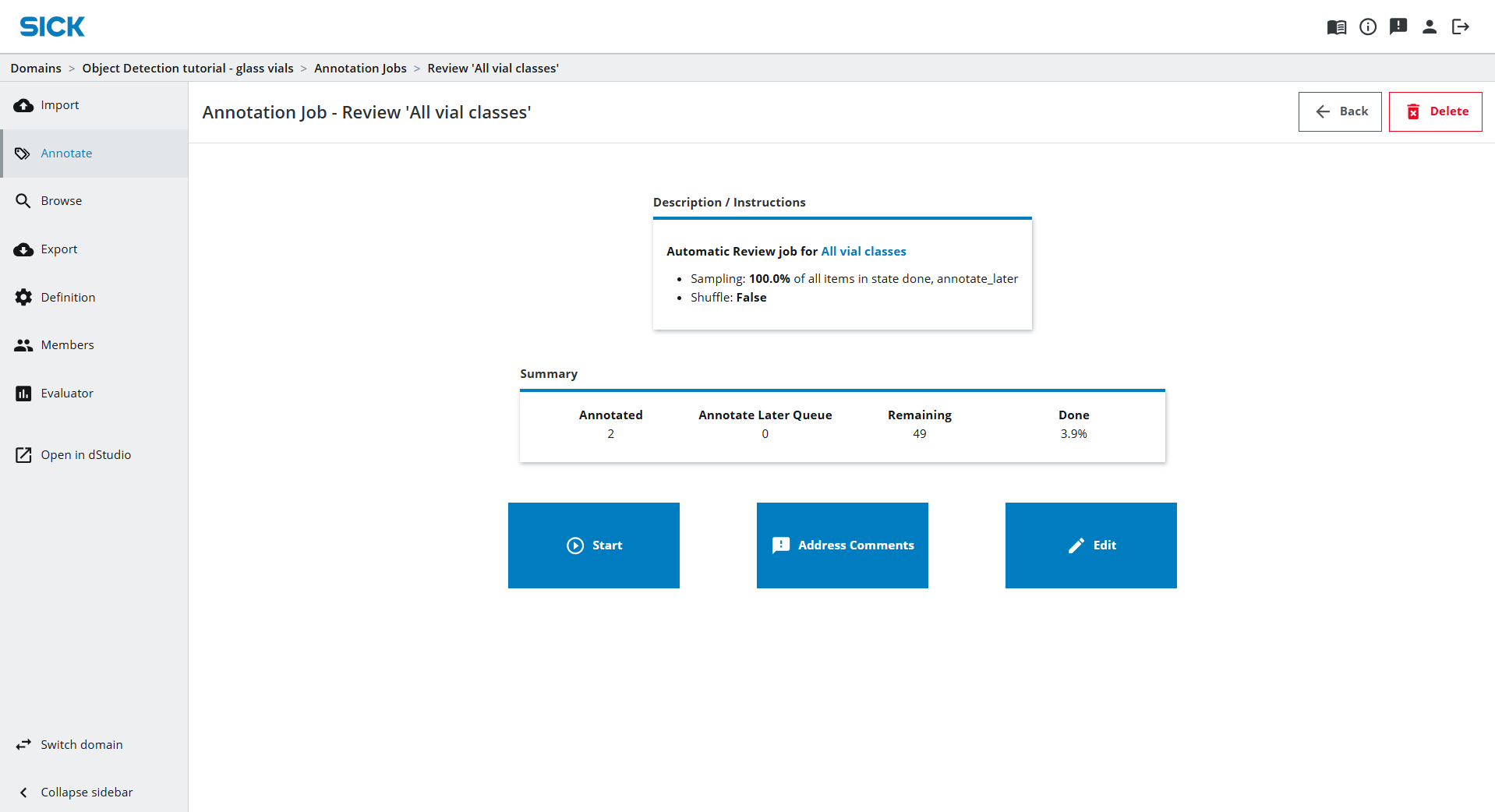Click the Address Comments button

842,545
